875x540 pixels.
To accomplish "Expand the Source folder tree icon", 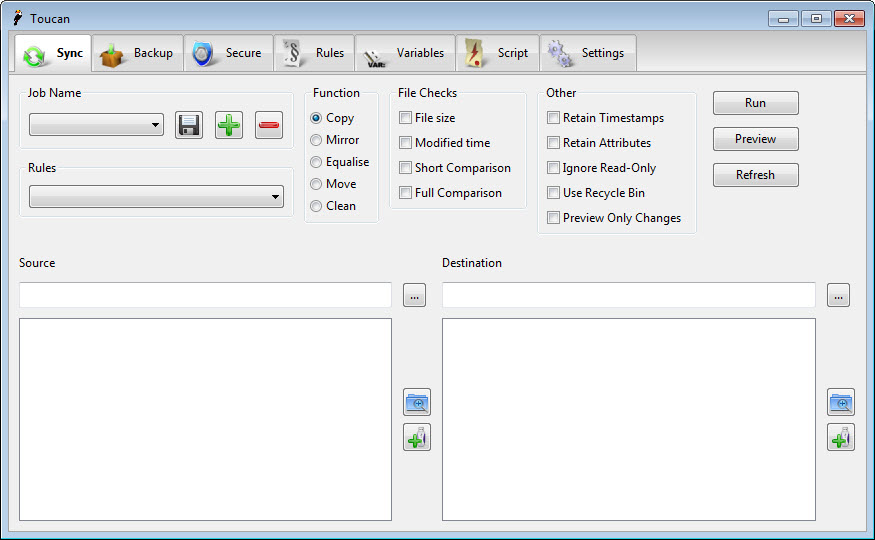I will pyautogui.click(x=417, y=402).
